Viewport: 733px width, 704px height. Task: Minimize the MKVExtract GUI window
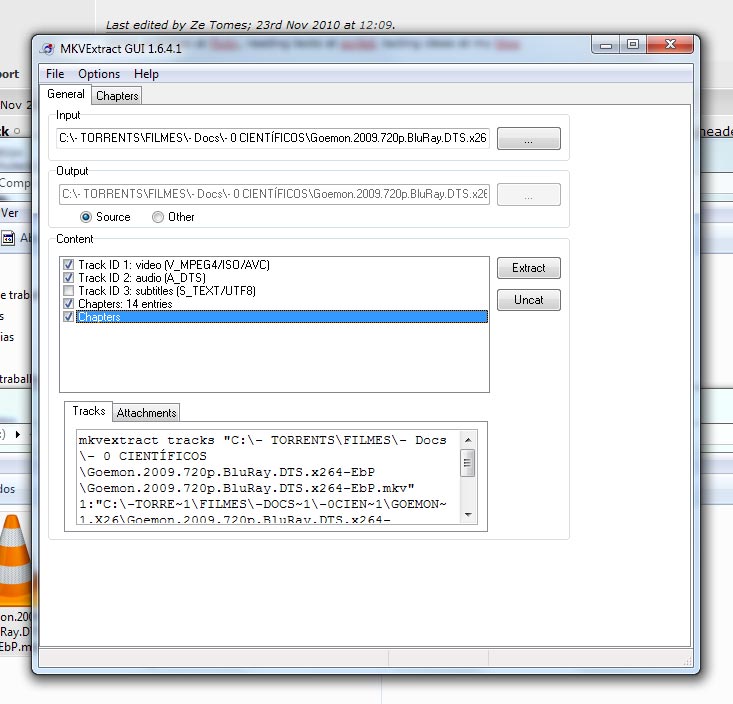[606, 45]
